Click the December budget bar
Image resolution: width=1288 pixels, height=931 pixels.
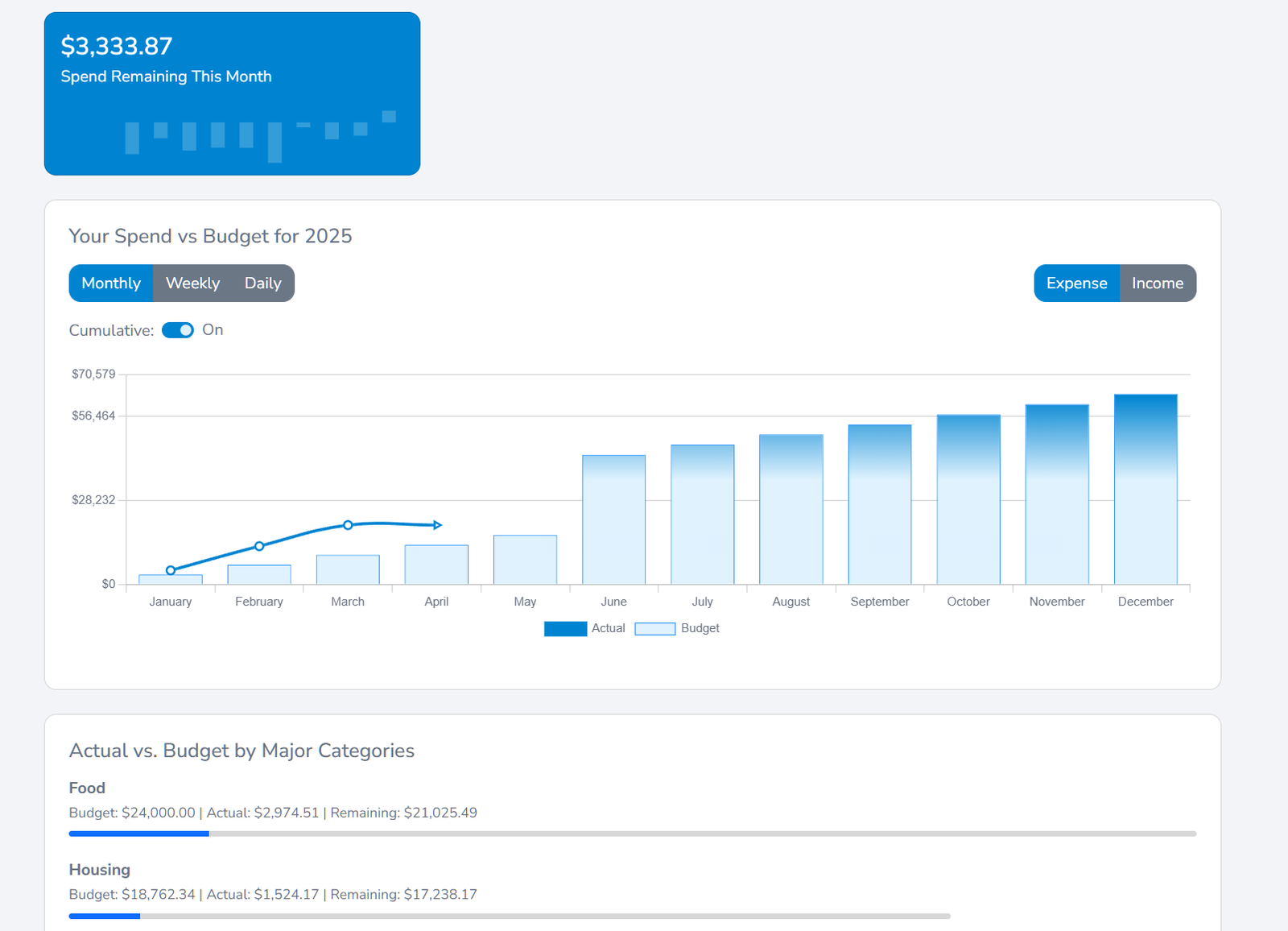(x=1146, y=489)
